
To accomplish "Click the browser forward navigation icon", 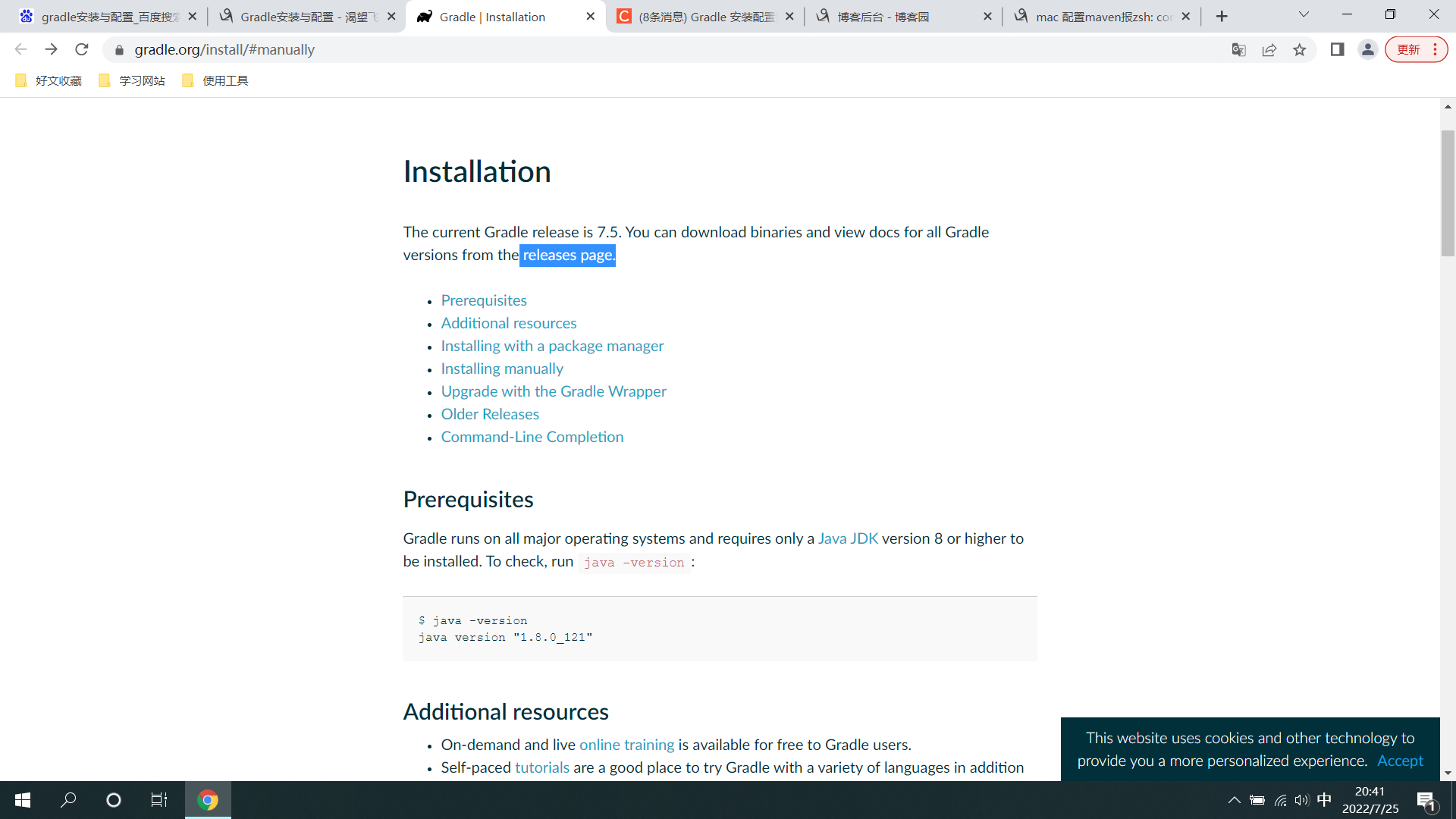I will pyautogui.click(x=50, y=49).
